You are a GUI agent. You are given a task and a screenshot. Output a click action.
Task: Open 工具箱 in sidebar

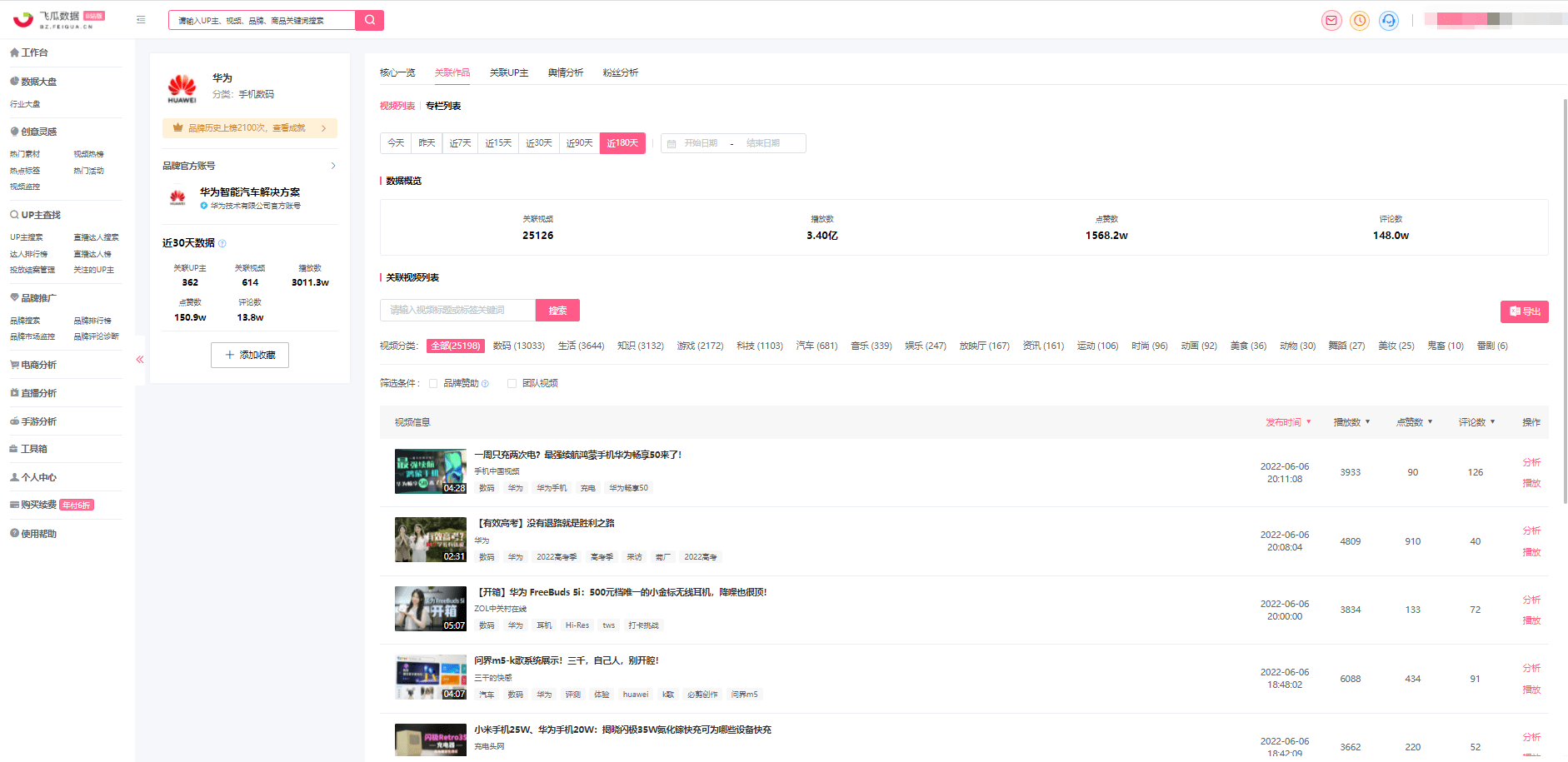pos(29,449)
